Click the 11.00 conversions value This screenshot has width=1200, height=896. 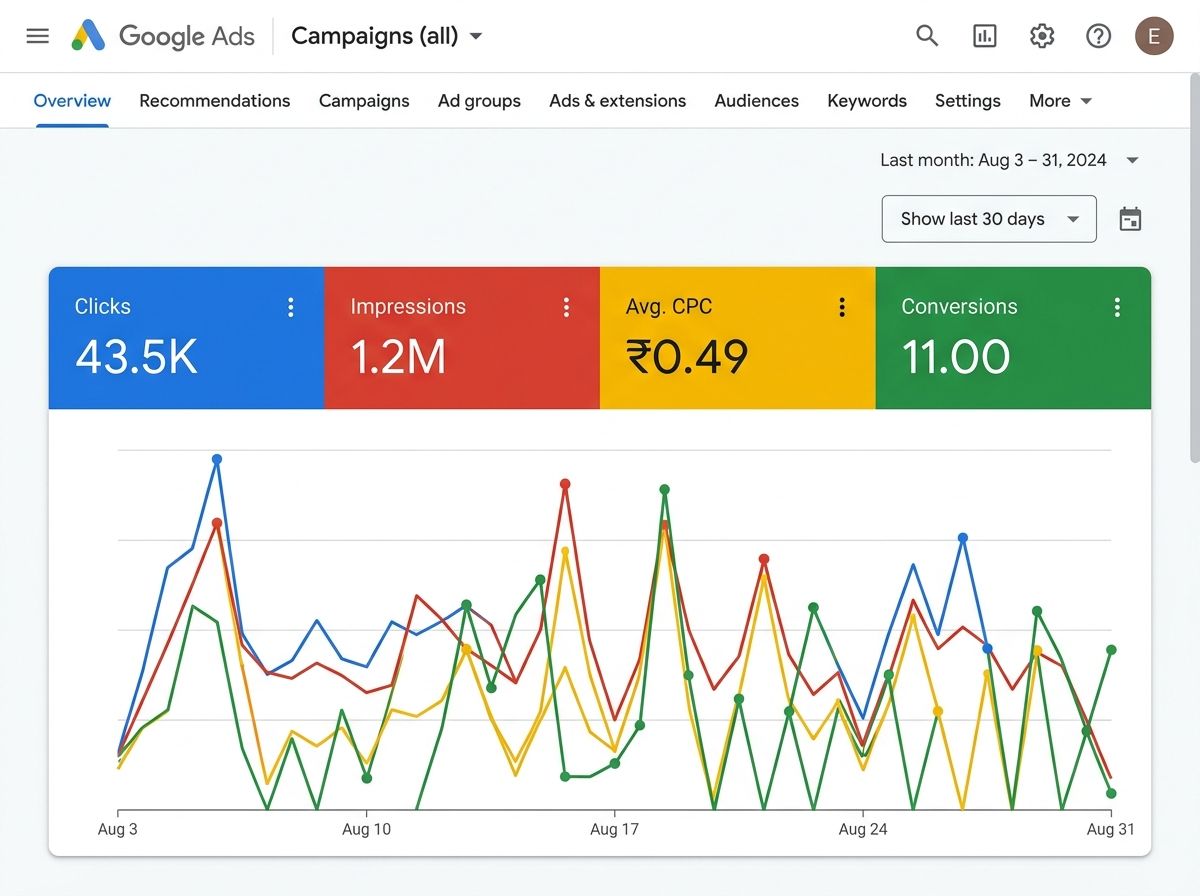coord(956,357)
